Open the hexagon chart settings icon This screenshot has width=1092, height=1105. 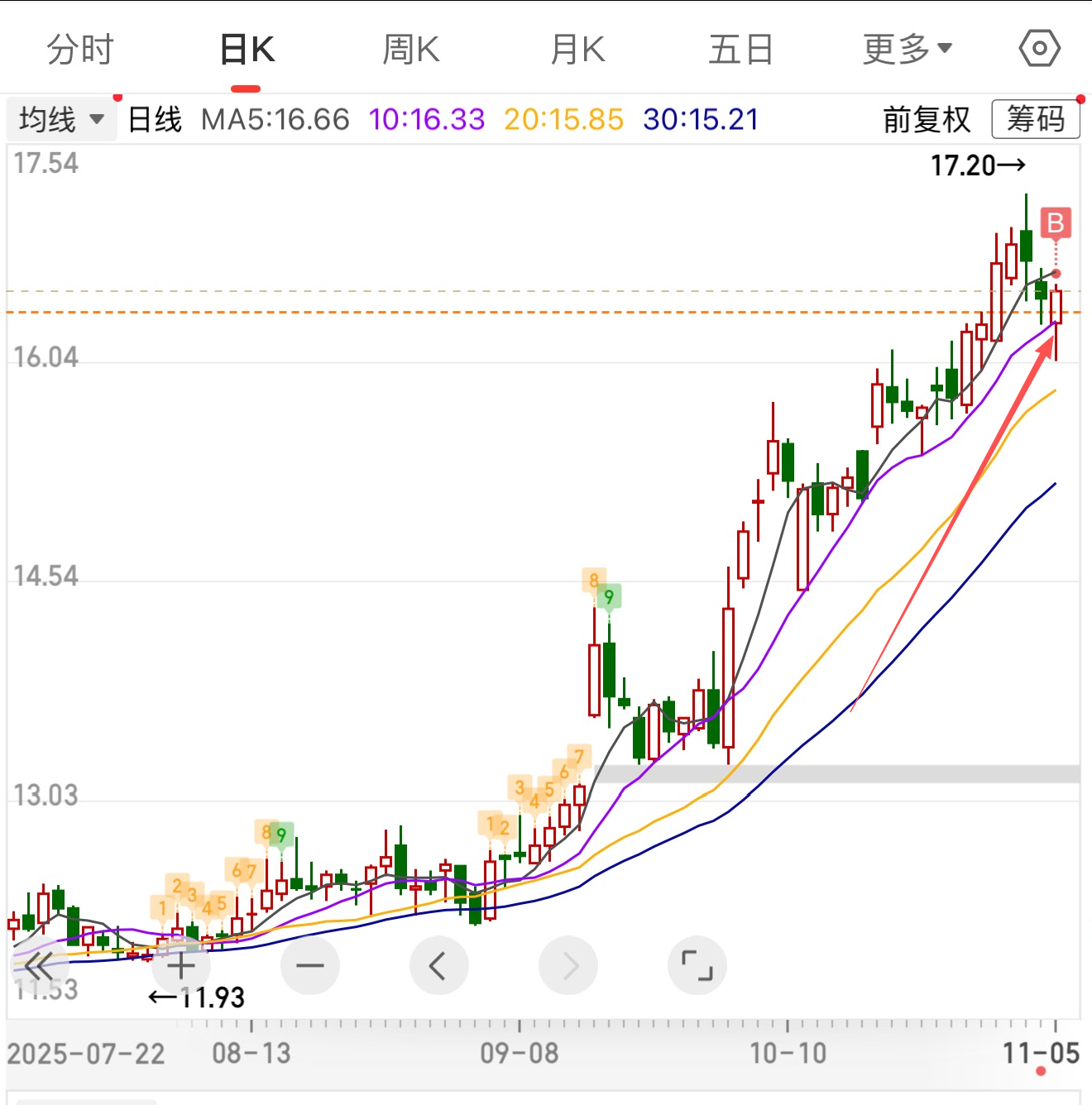[1039, 49]
